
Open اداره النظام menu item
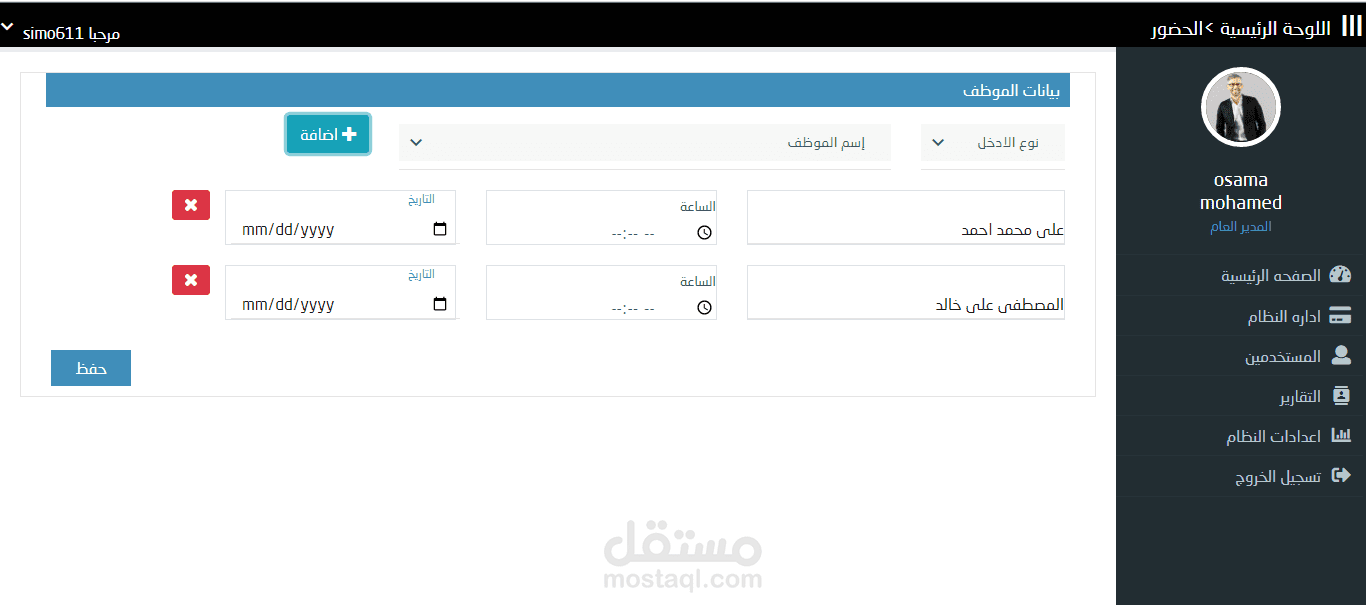1241,316
